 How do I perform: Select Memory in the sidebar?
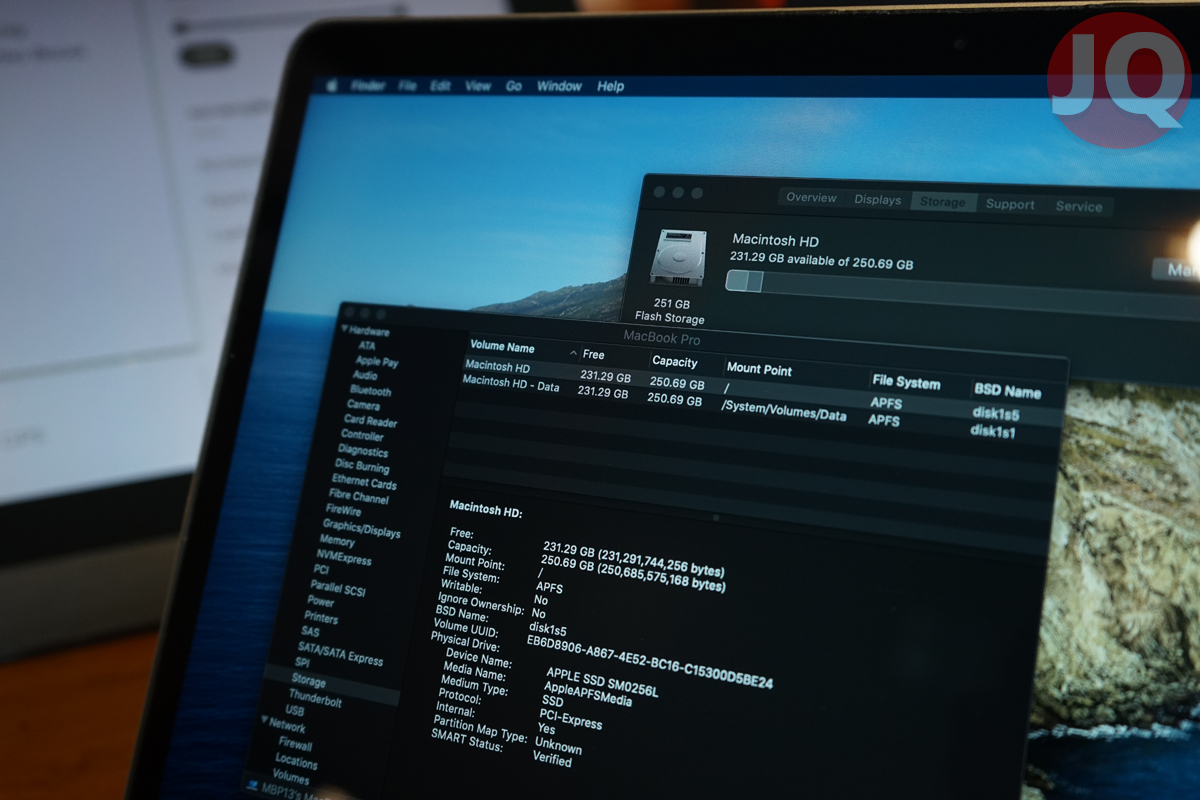337,542
